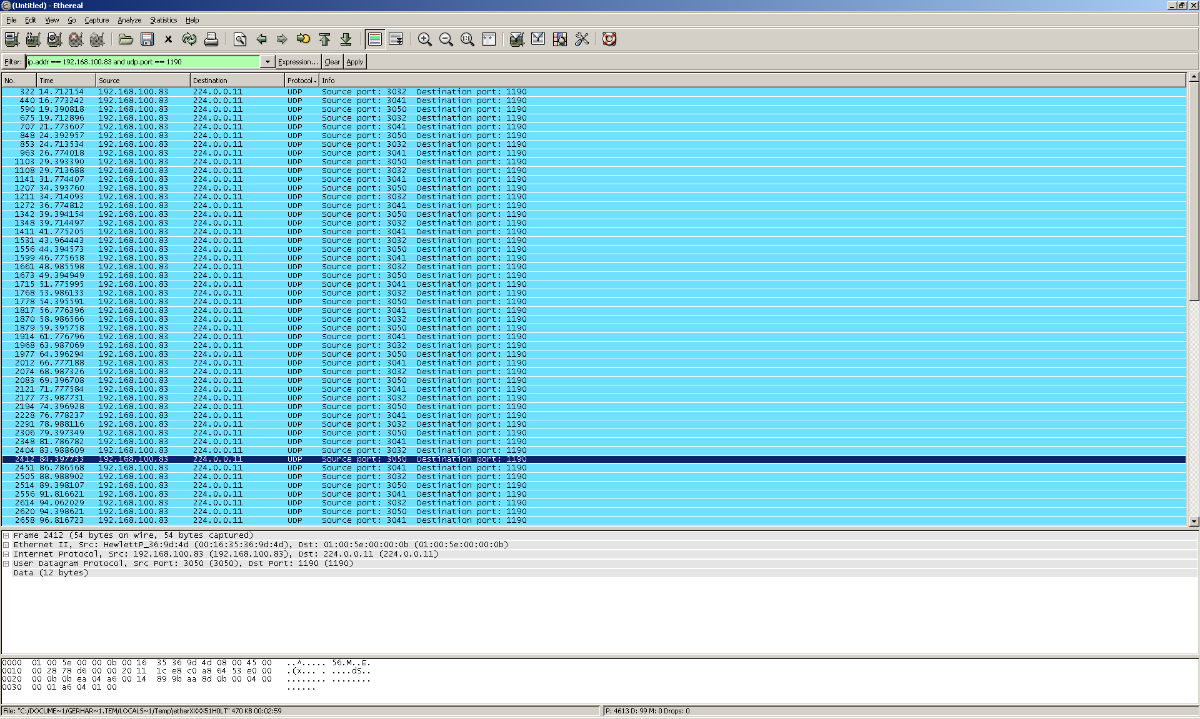Toggle auto-scroll in live capture button
Viewport: 1200px width, 719px height.
click(396, 40)
